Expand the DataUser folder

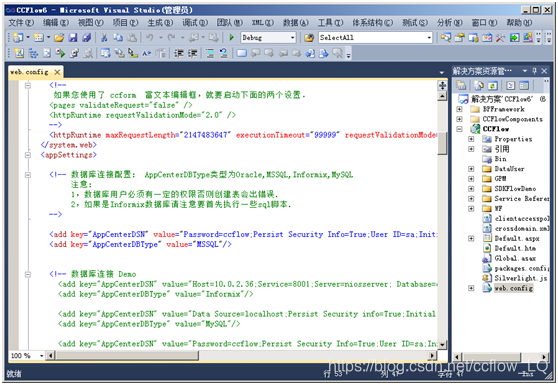point(471,169)
